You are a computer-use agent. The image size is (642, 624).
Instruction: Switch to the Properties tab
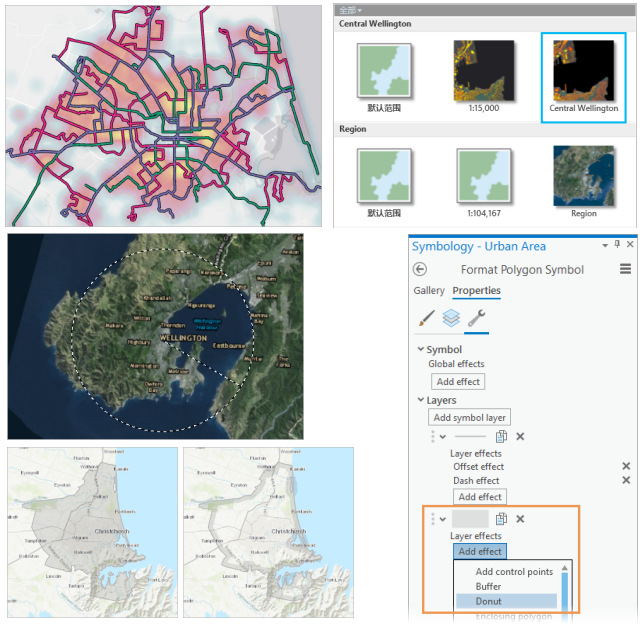click(x=476, y=290)
